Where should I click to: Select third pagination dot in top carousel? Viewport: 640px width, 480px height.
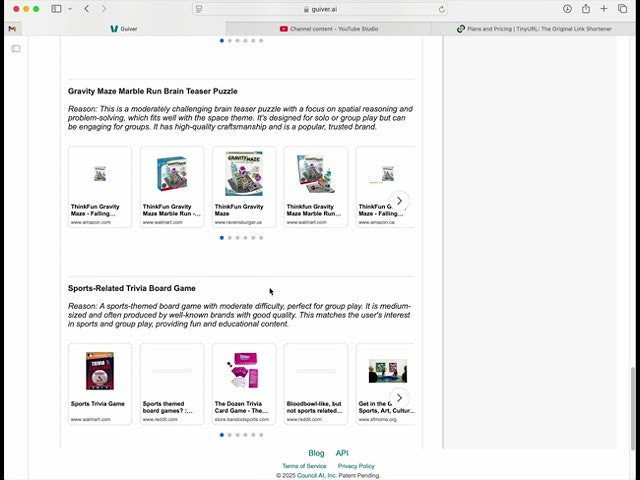tap(238, 40)
